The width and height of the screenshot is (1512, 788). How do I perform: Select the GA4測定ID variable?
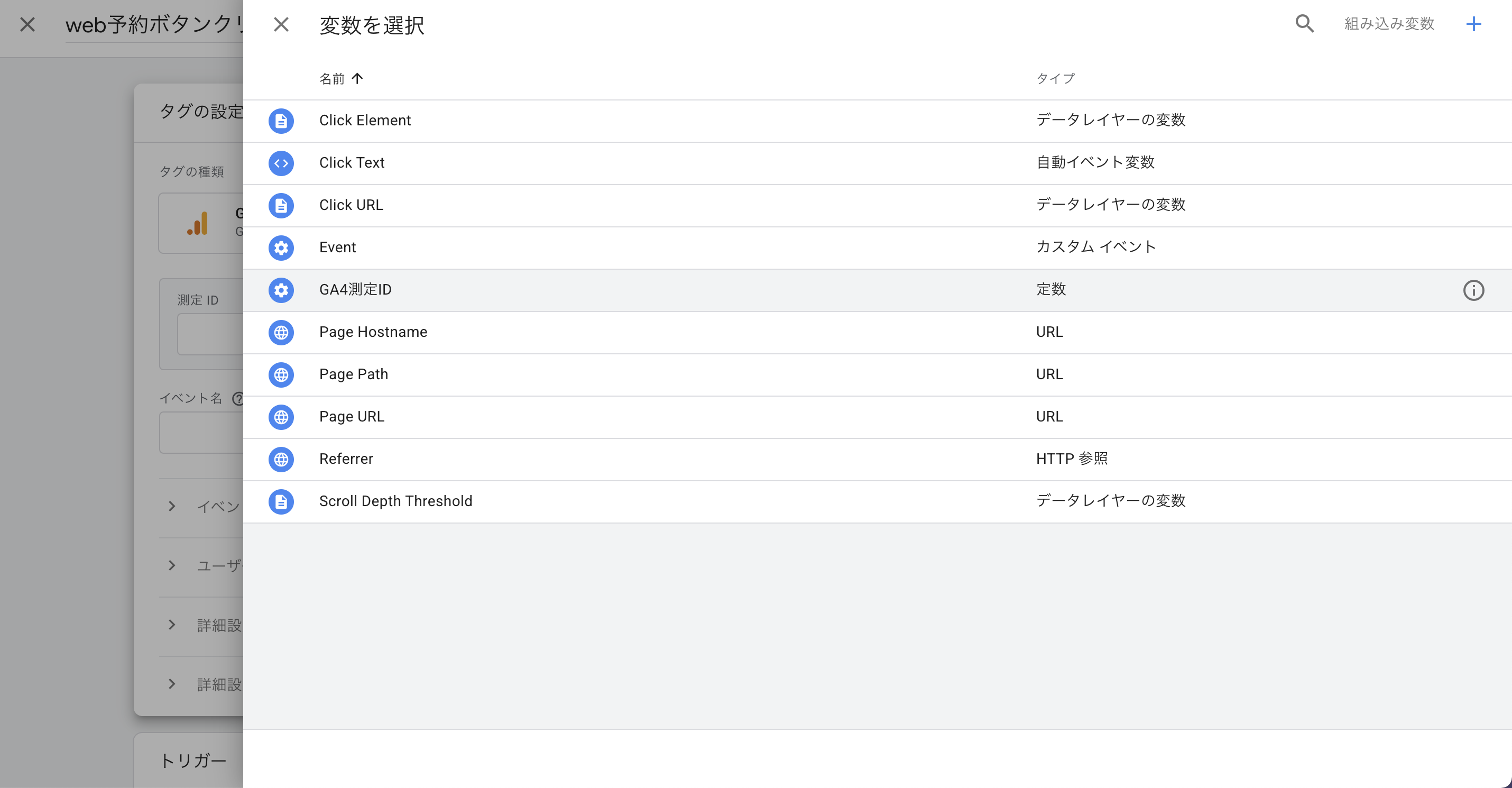point(355,290)
